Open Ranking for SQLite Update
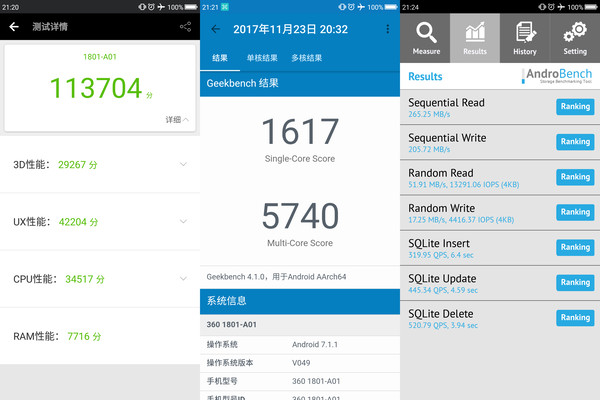Viewport: 600px width, 400px height. coord(575,282)
